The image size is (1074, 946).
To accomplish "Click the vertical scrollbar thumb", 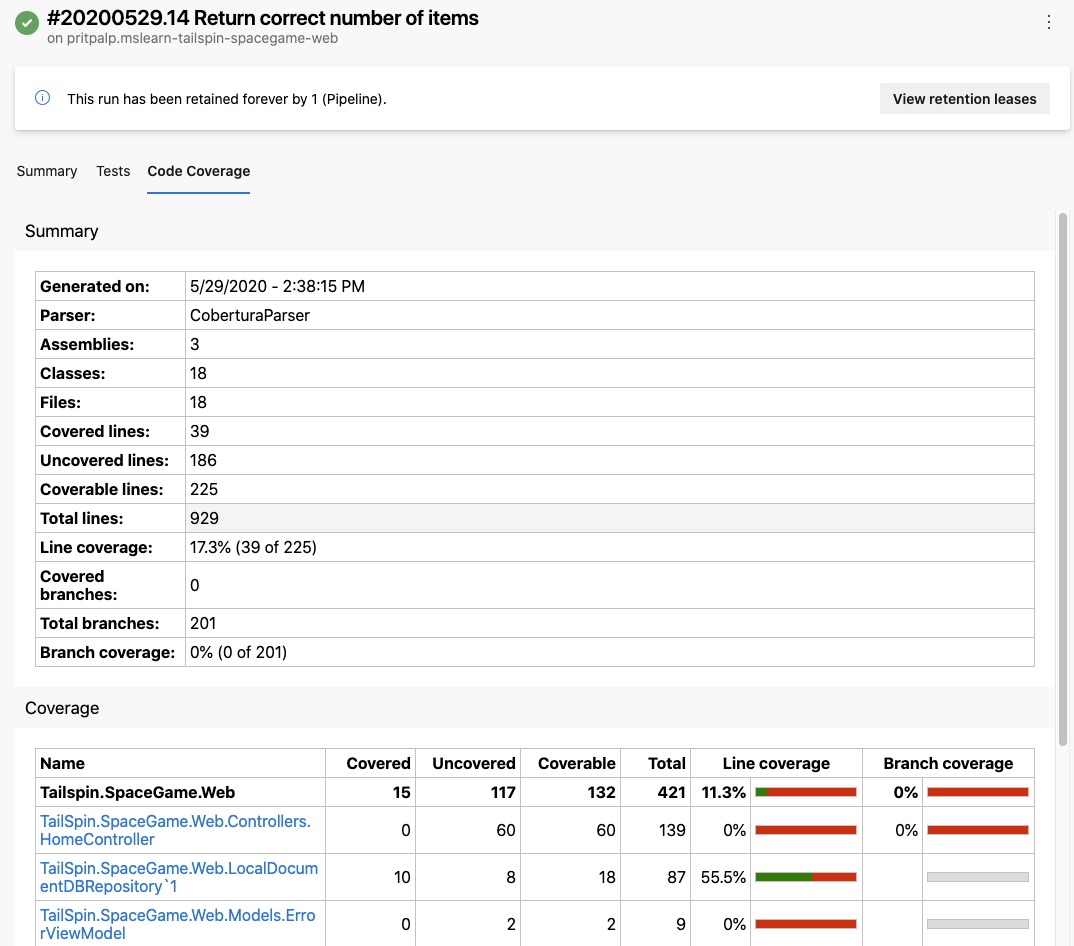I will tap(1062, 480).
